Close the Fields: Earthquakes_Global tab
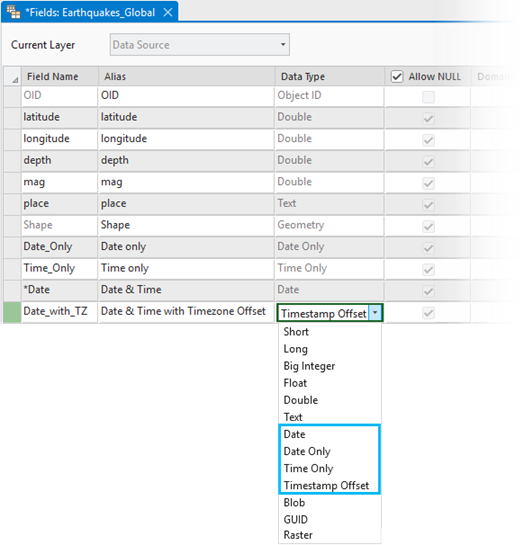 (x=168, y=13)
